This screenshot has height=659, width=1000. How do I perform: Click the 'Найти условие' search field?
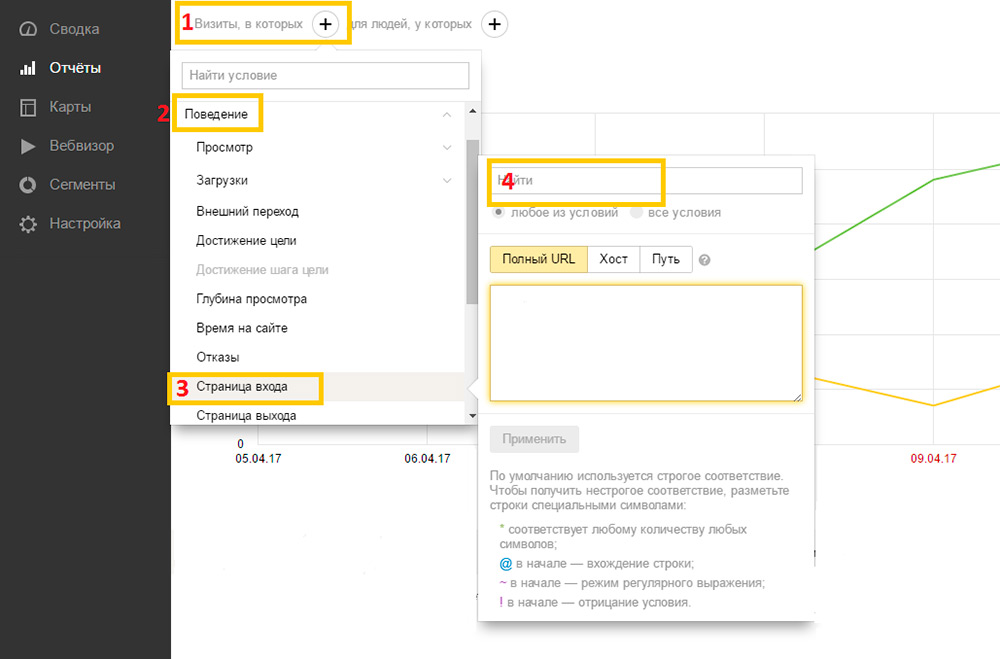pos(325,75)
